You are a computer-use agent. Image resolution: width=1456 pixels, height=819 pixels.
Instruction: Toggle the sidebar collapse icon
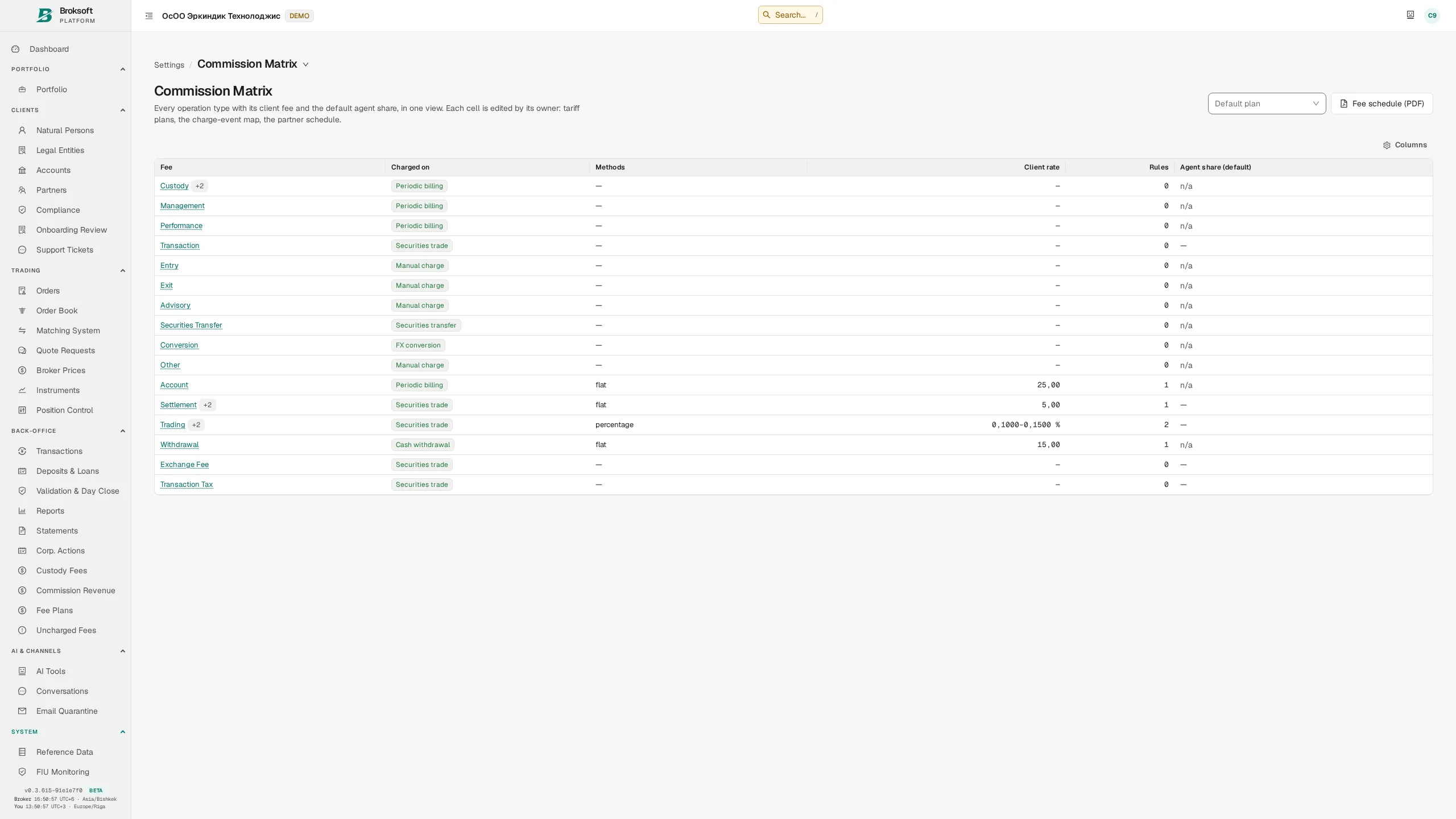coord(149,16)
